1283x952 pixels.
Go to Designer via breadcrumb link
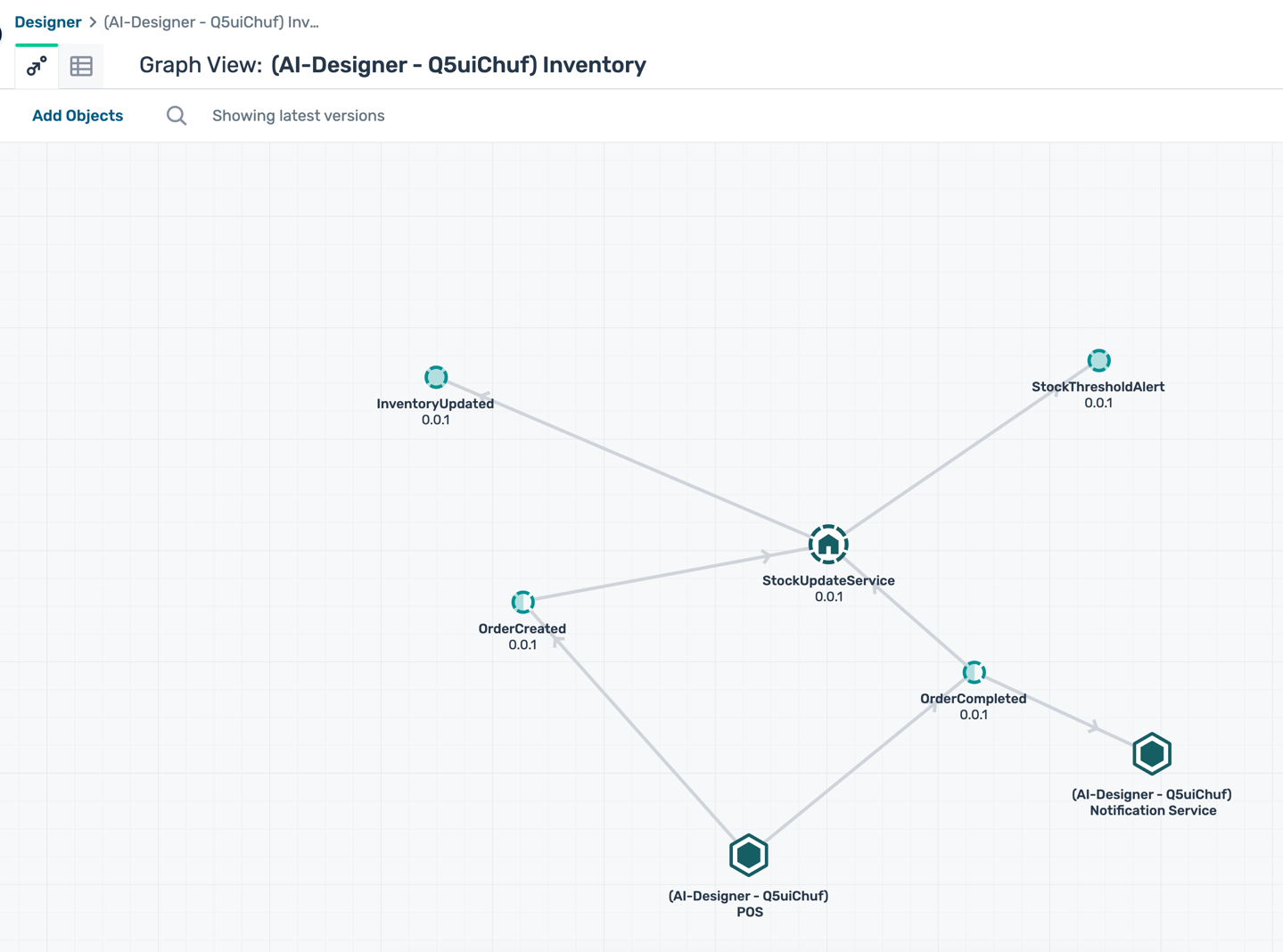pos(48,22)
